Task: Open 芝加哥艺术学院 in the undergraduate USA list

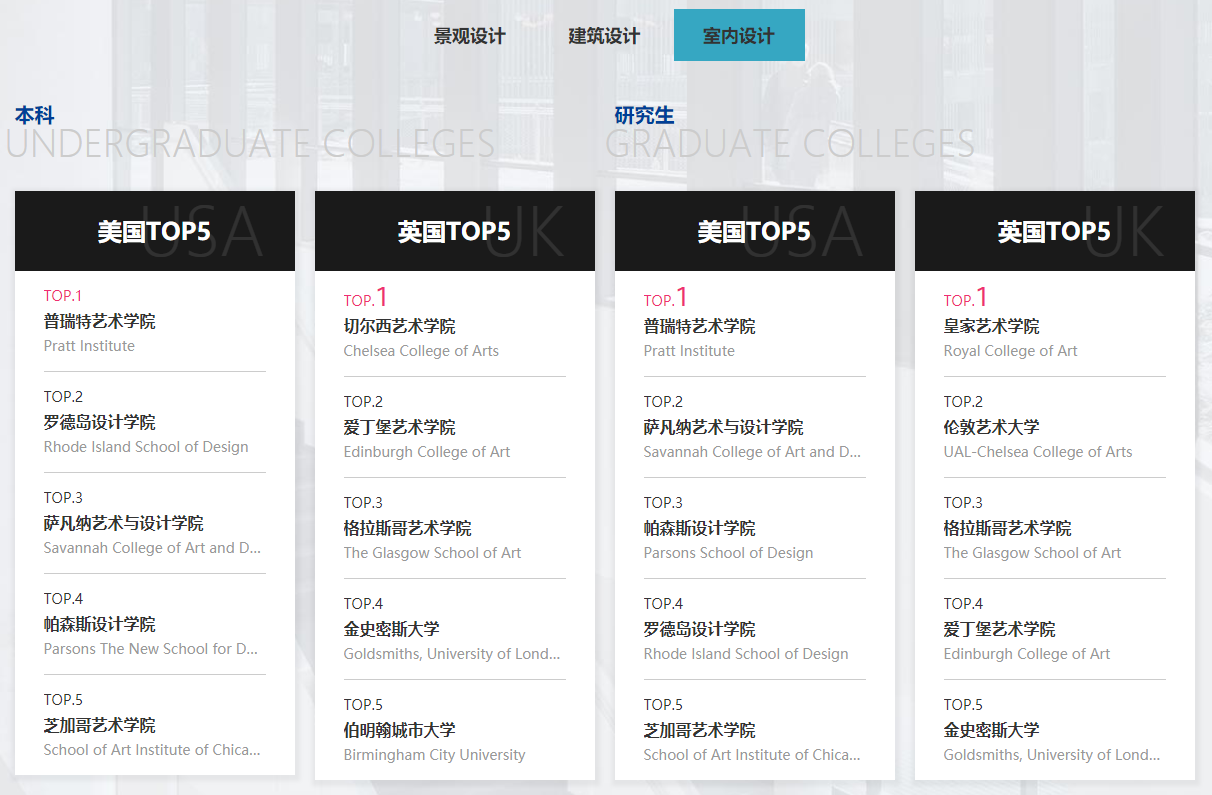Action: coord(100,726)
